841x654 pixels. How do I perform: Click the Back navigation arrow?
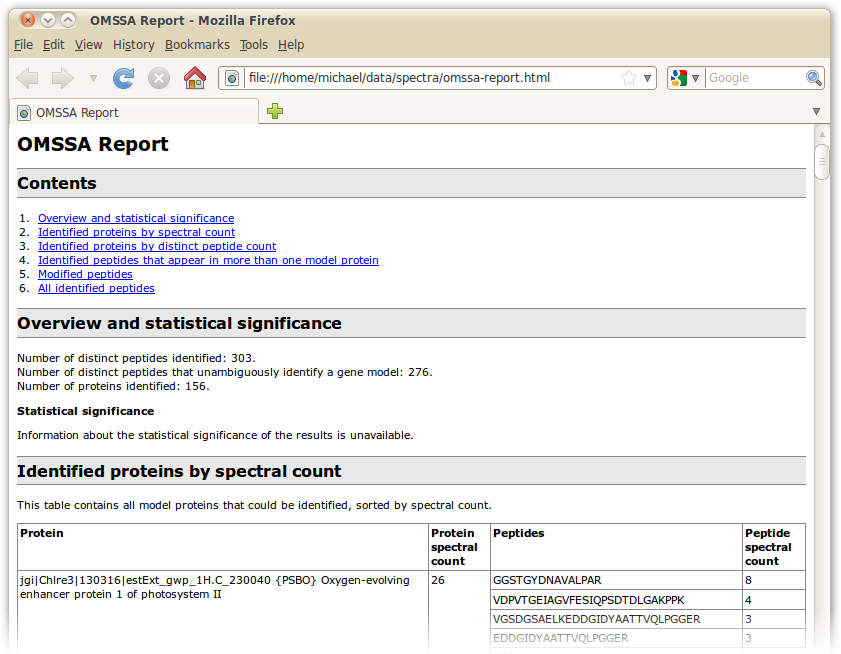pyautogui.click(x=28, y=78)
